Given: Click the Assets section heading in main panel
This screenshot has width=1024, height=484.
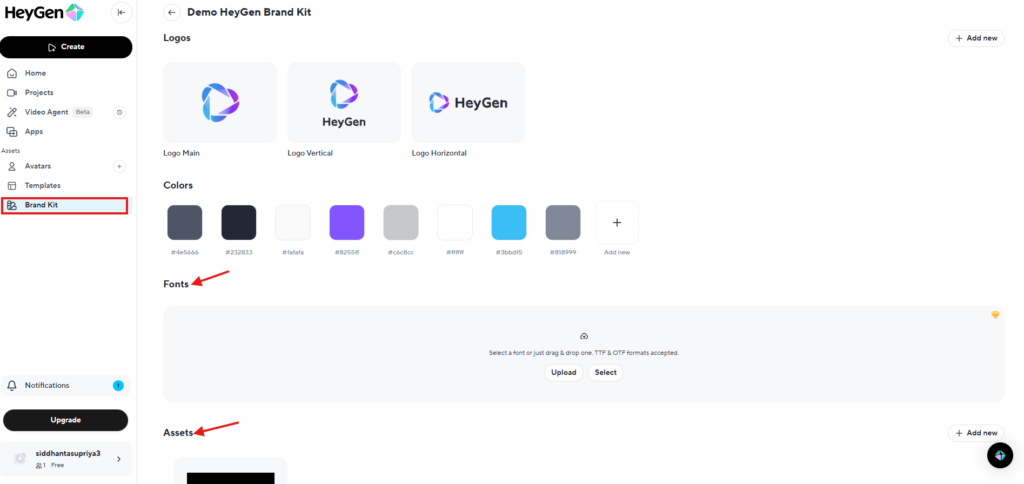Looking at the screenshot, I should click(178, 433).
